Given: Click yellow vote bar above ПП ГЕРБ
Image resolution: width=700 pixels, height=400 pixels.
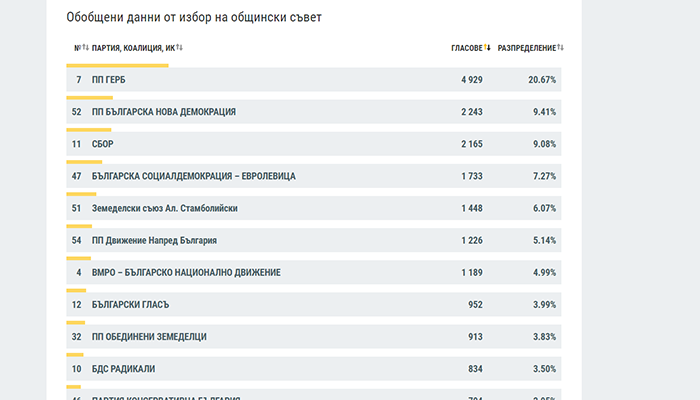Looking at the screenshot, I should 117,66.
